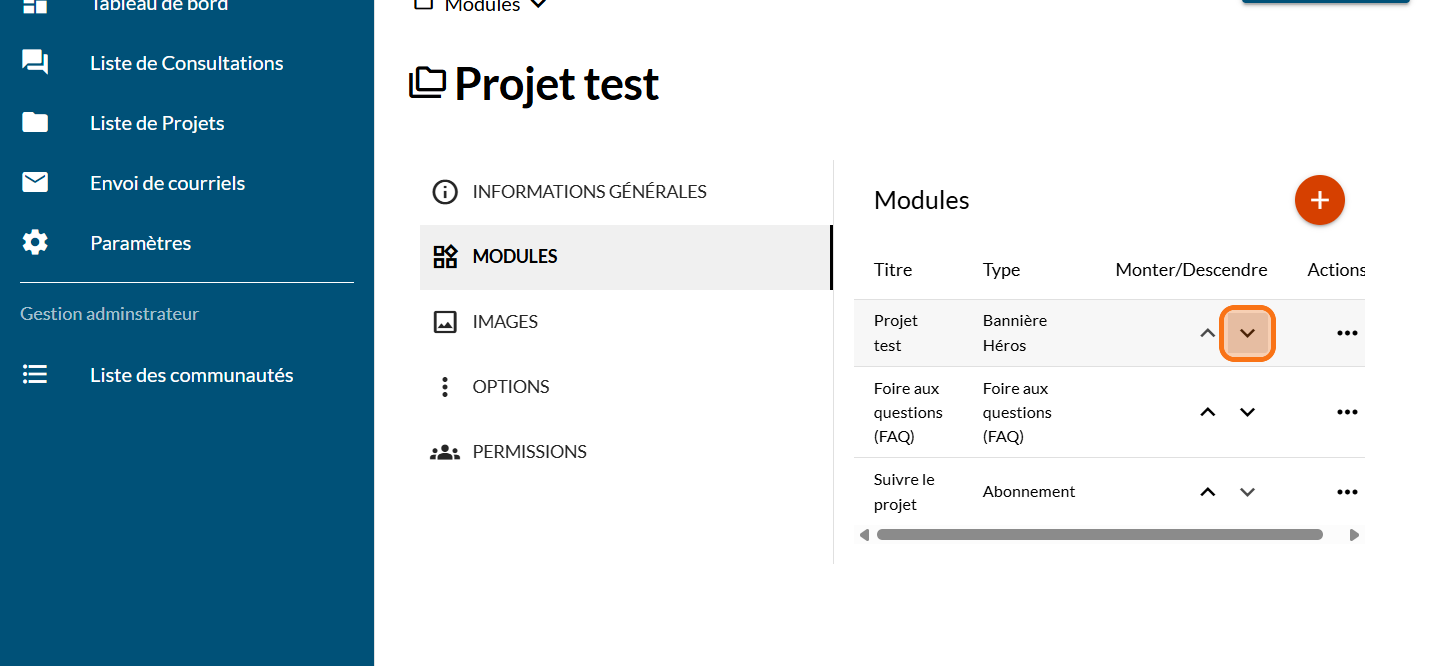1430x666 pixels.
Task: Expand the Modules breadcrumb dropdown
Action: 538,6
